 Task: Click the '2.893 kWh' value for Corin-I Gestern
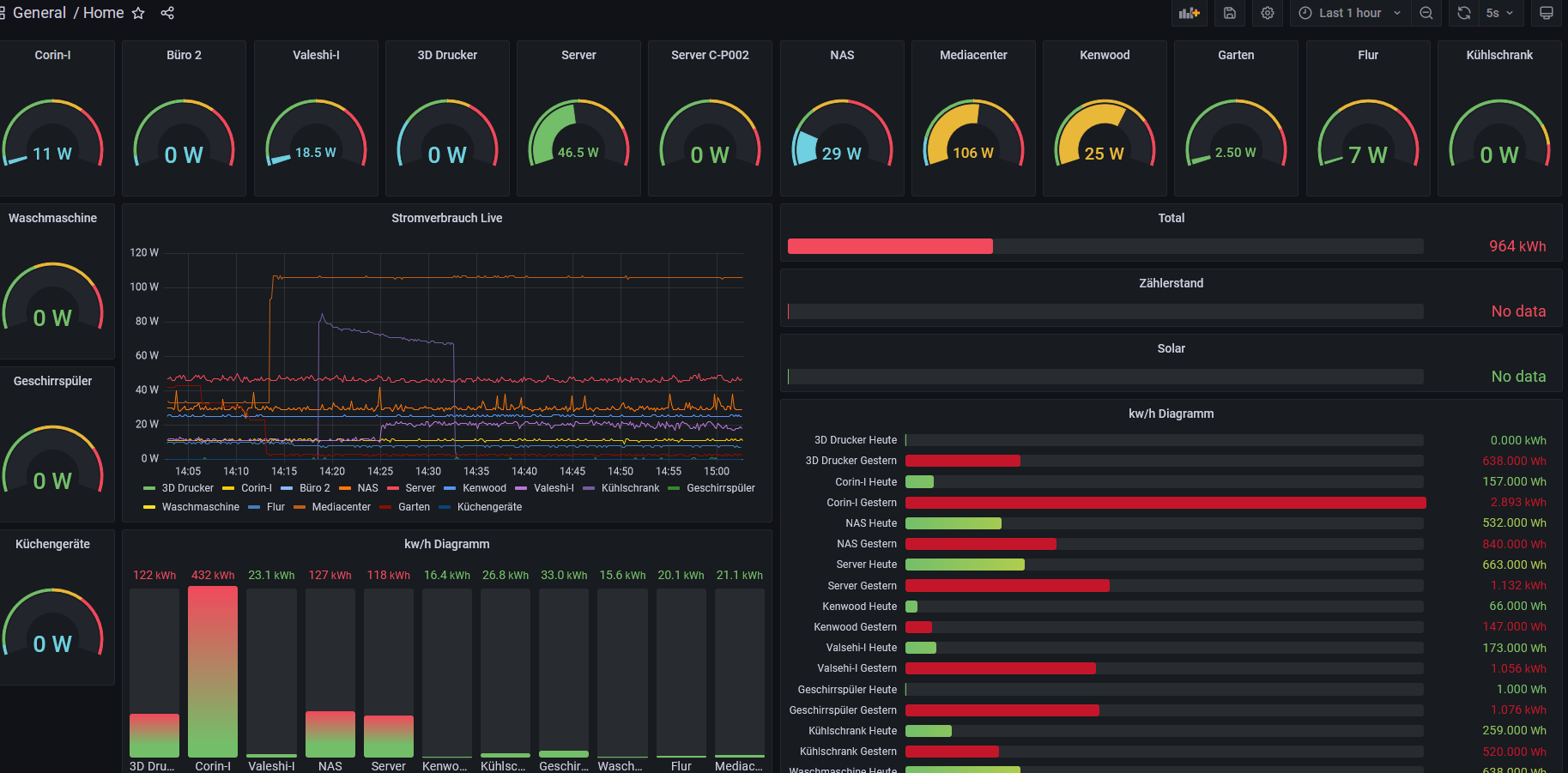click(x=1518, y=503)
